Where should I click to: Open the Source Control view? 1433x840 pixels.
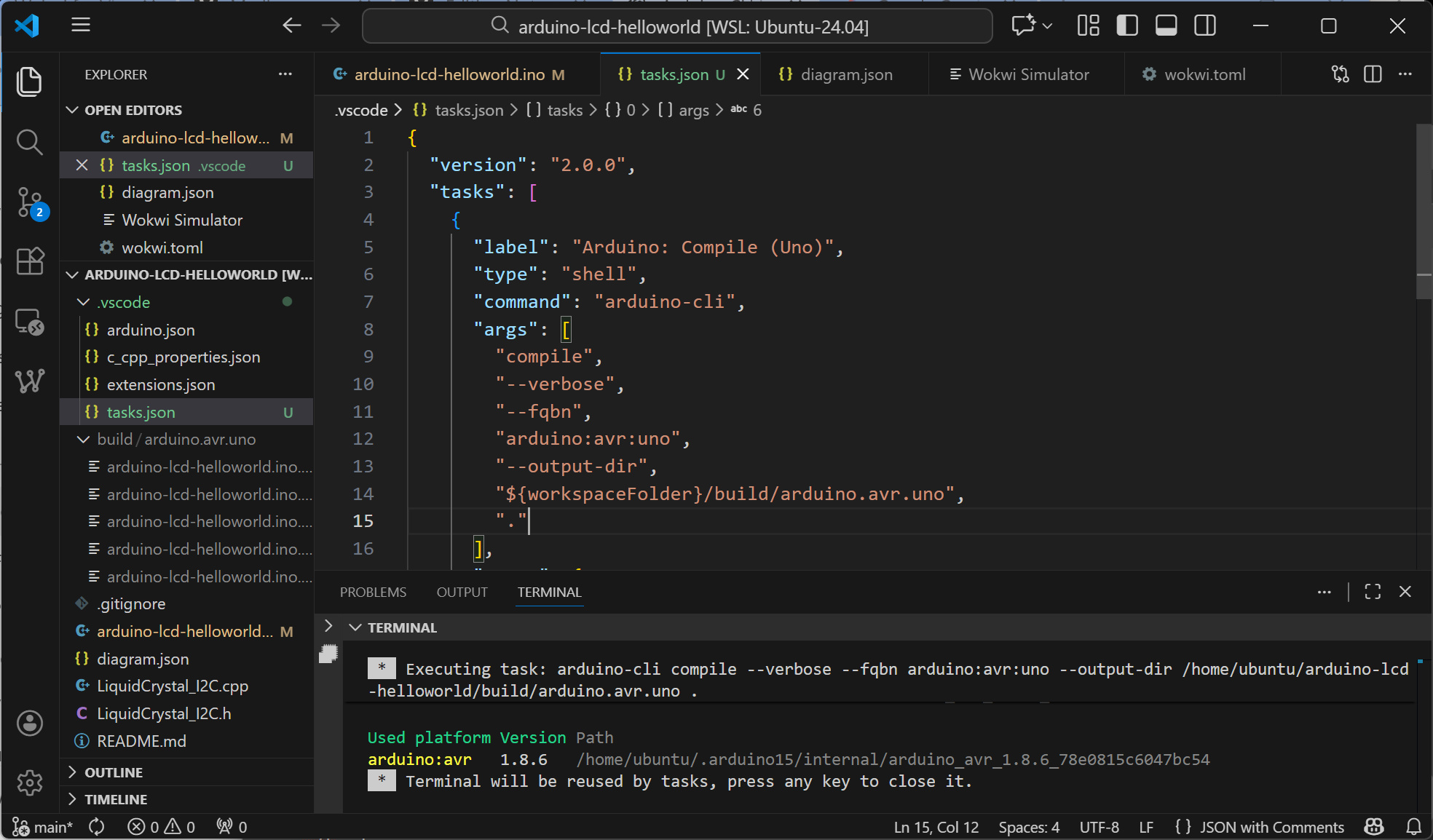click(x=30, y=201)
